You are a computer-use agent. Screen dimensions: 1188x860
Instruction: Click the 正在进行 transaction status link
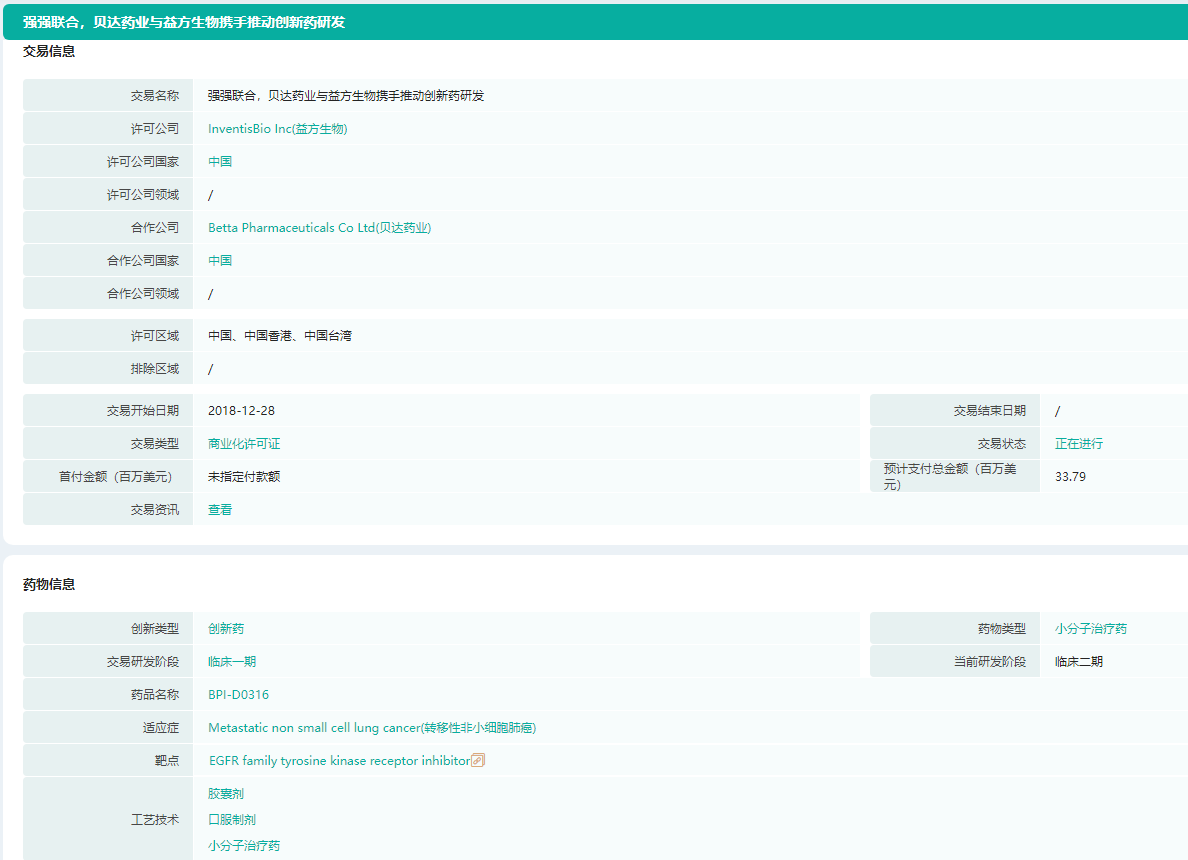[x=1079, y=443]
